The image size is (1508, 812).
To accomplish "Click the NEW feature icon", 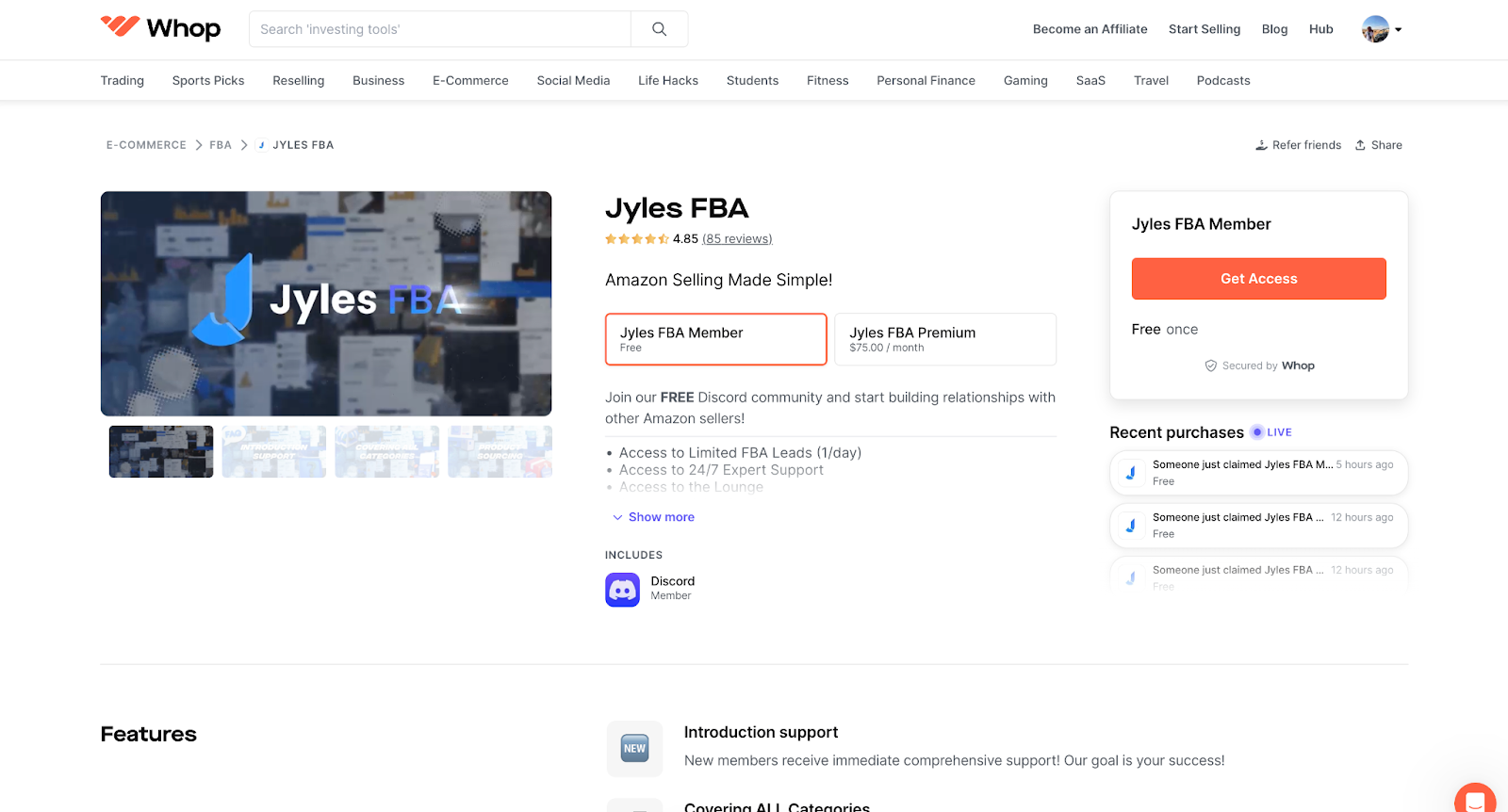I will 634,749.
